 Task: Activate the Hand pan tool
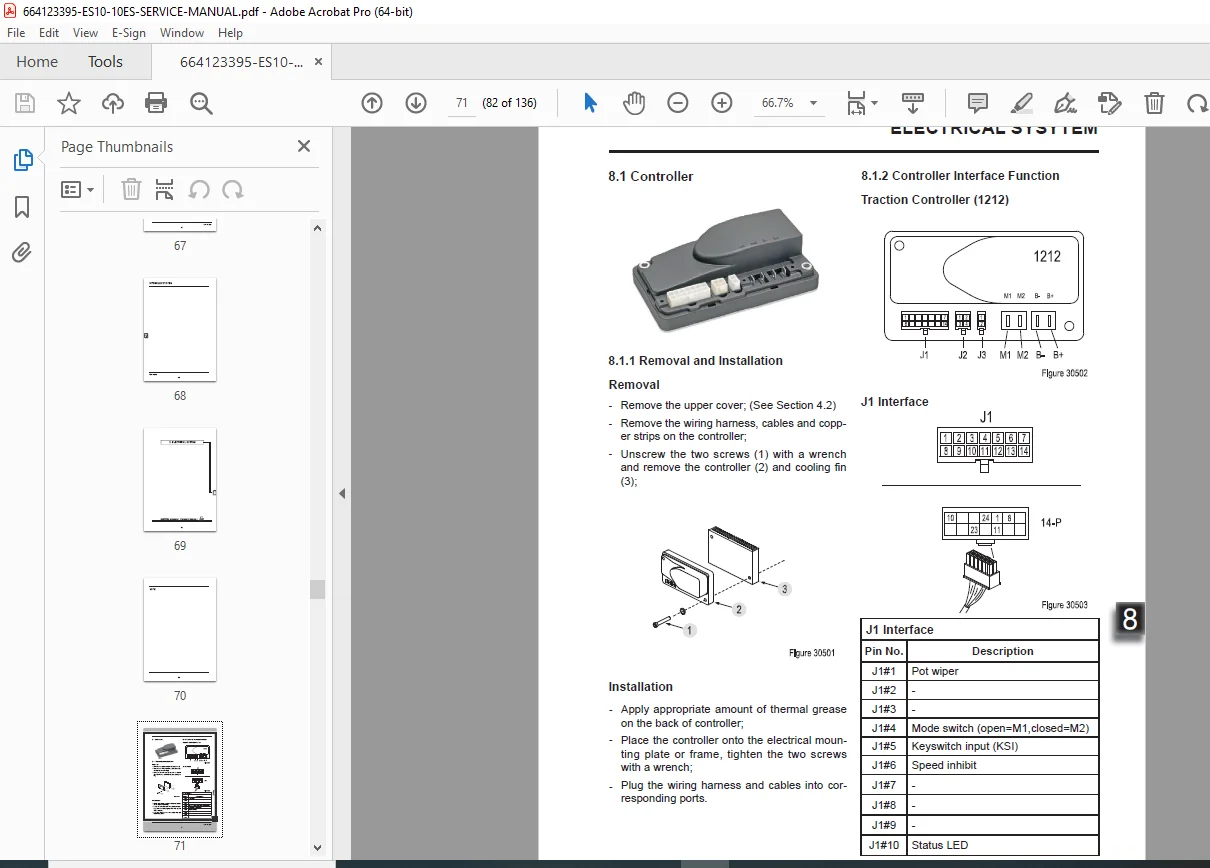point(634,102)
